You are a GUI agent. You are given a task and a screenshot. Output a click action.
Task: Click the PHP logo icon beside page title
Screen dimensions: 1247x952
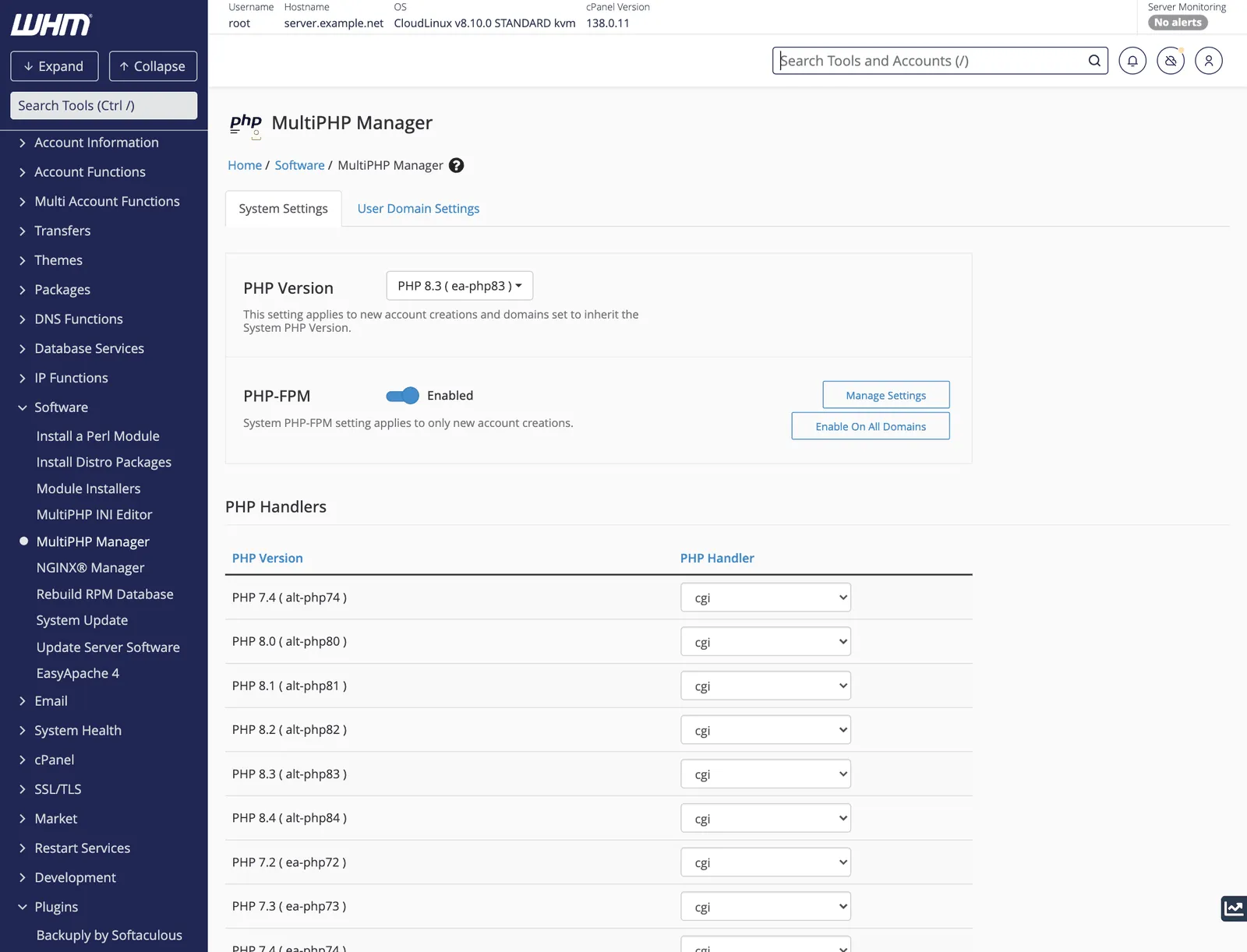click(x=246, y=125)
